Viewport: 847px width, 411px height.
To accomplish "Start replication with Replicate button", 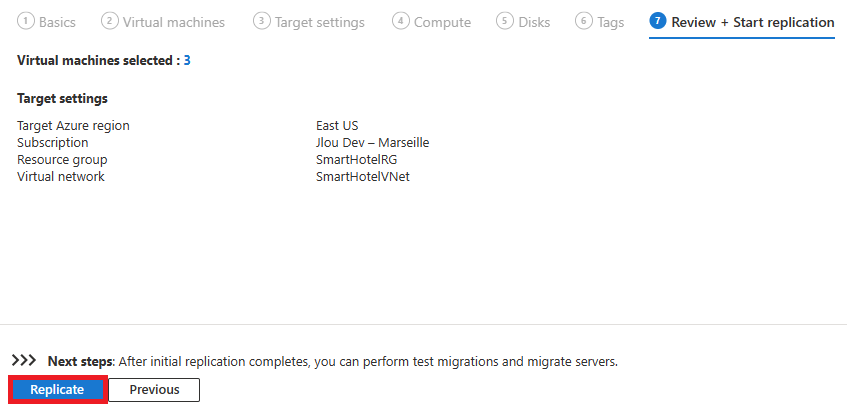I will [57, 389].
